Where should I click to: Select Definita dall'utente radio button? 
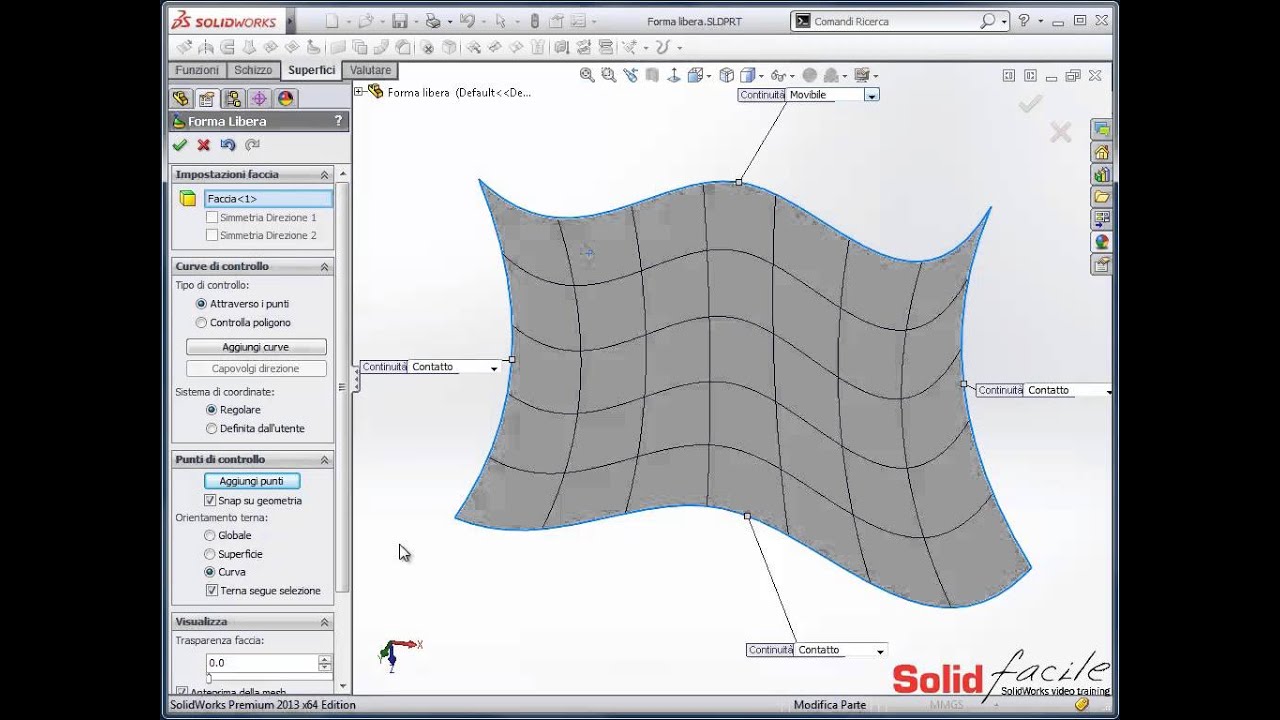(x=211, y=428)
